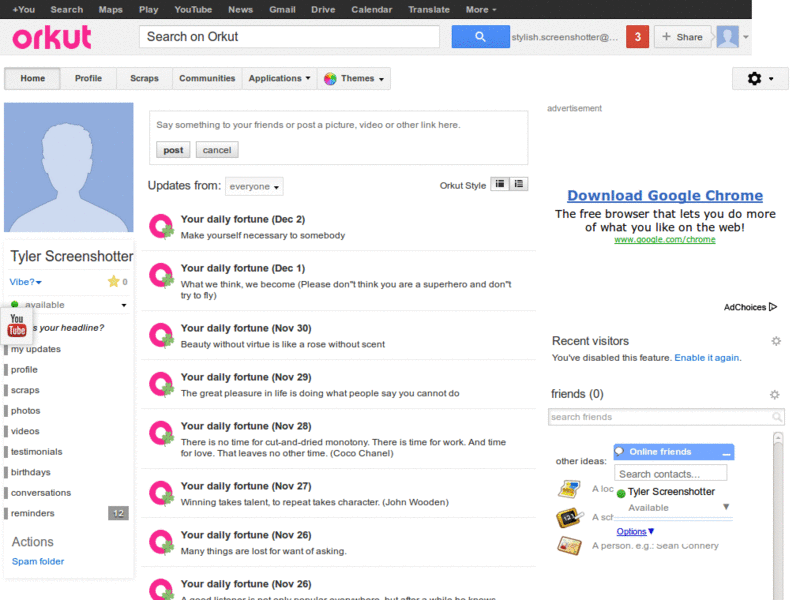The width and height of the screenshot is (800, 600).
Task: Click the Vibe star rating icon
Action: [x=113, y=281]
